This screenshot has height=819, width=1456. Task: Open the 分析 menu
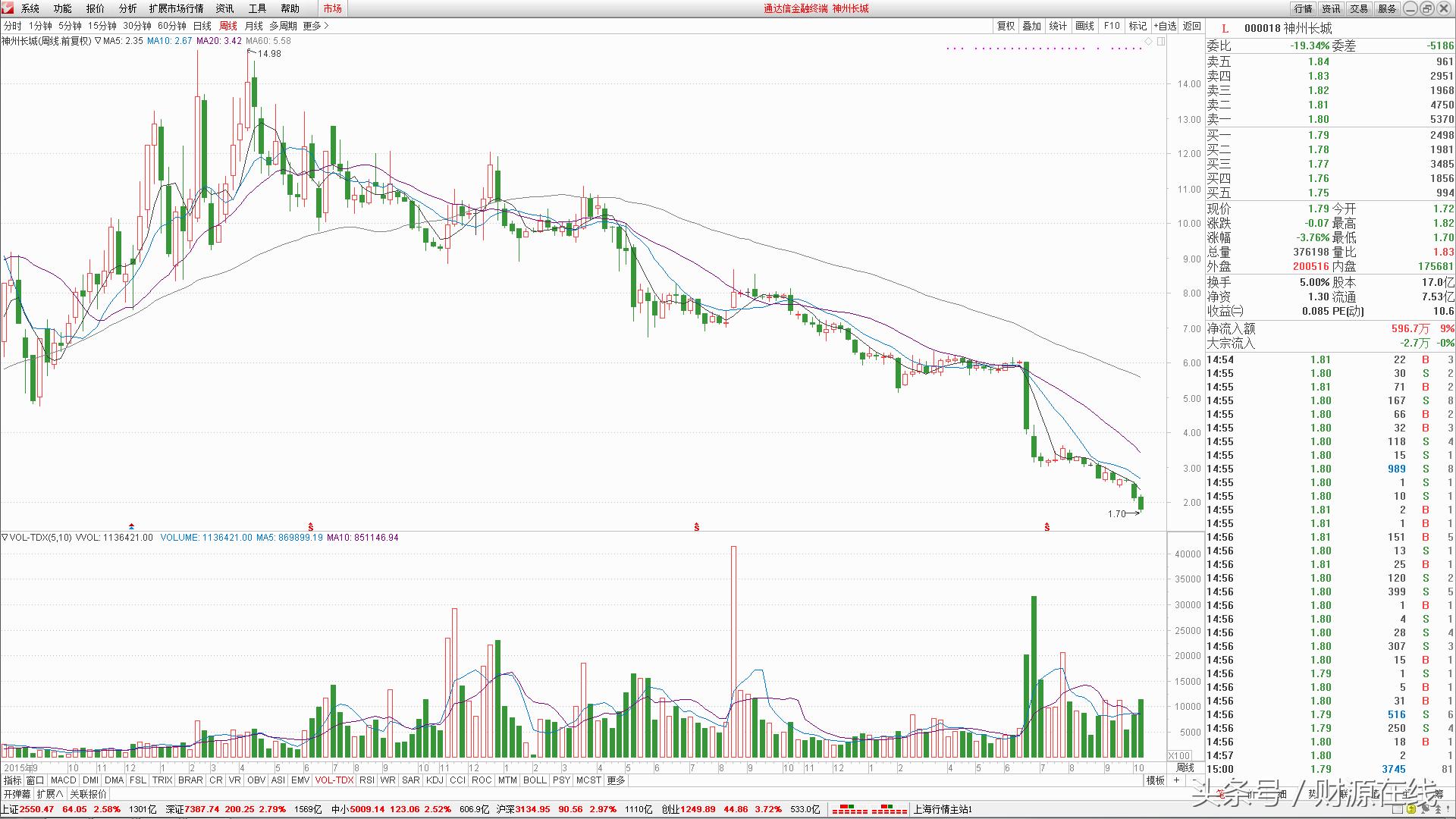(127, 8)
